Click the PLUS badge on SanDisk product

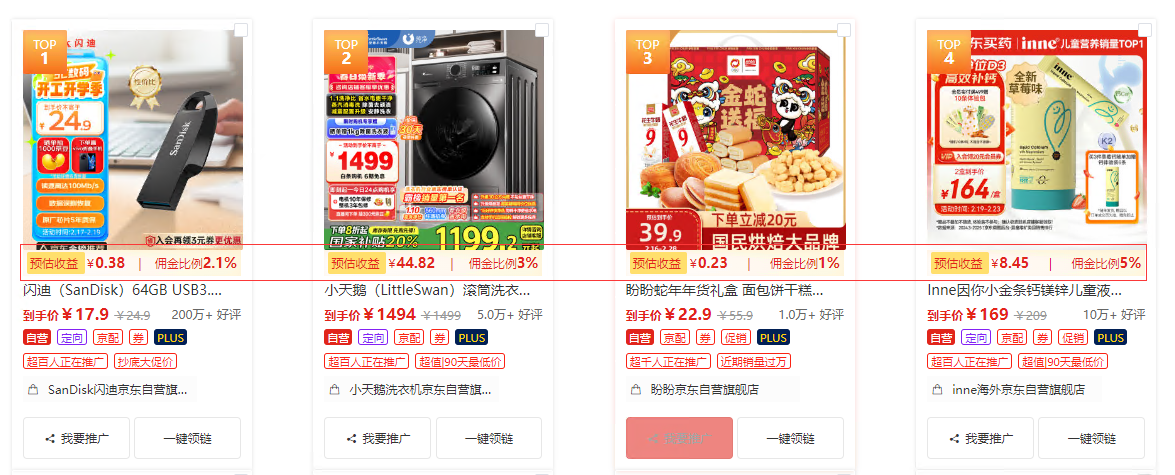pos(170,338)
